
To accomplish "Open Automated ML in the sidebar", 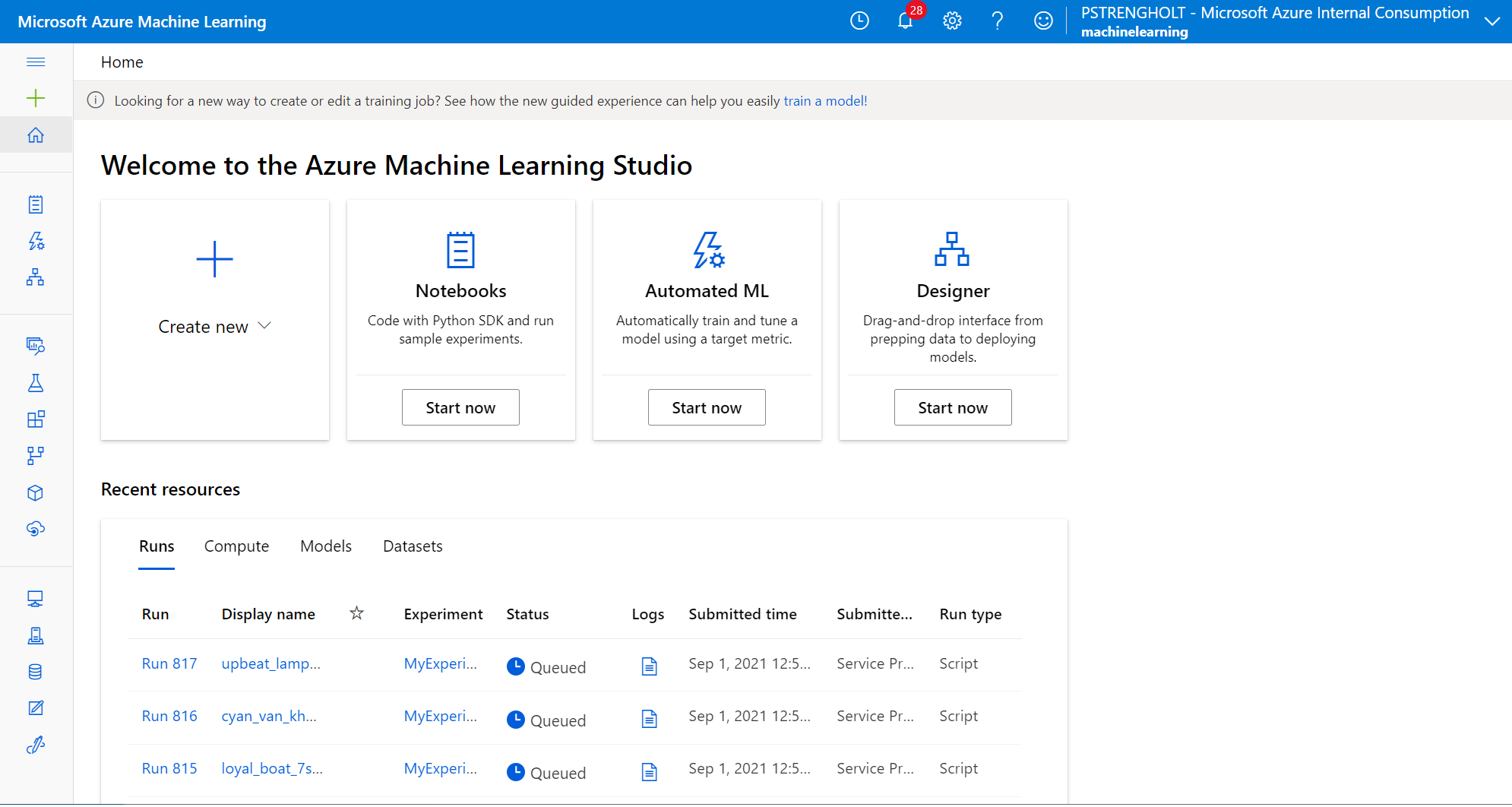I will (36, 241).
